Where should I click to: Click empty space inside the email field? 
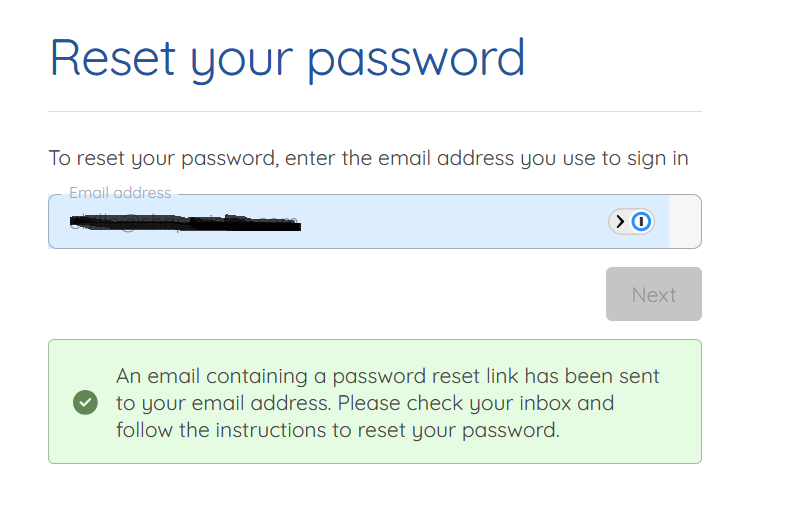point(451,222)
